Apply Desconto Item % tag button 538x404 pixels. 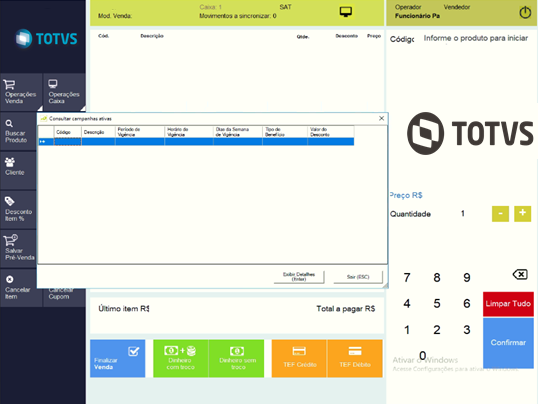19,209
